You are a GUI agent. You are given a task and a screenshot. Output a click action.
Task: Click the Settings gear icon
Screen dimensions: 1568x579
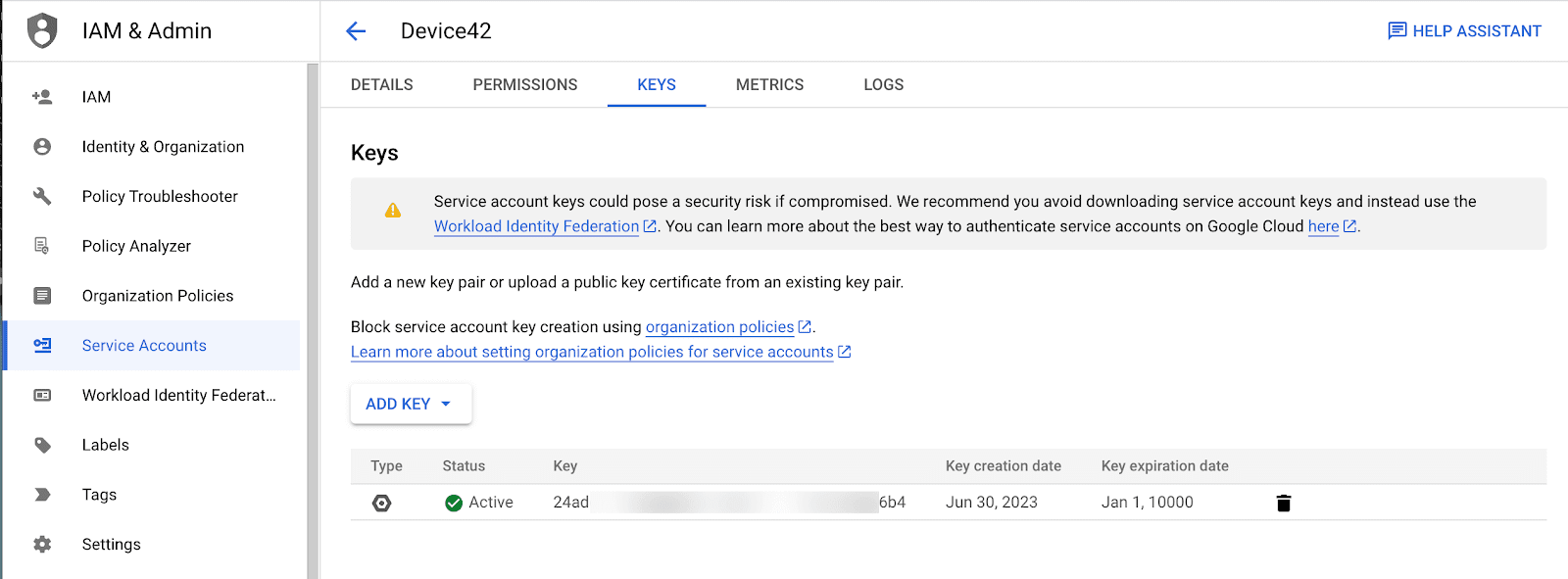click(42, 545)
